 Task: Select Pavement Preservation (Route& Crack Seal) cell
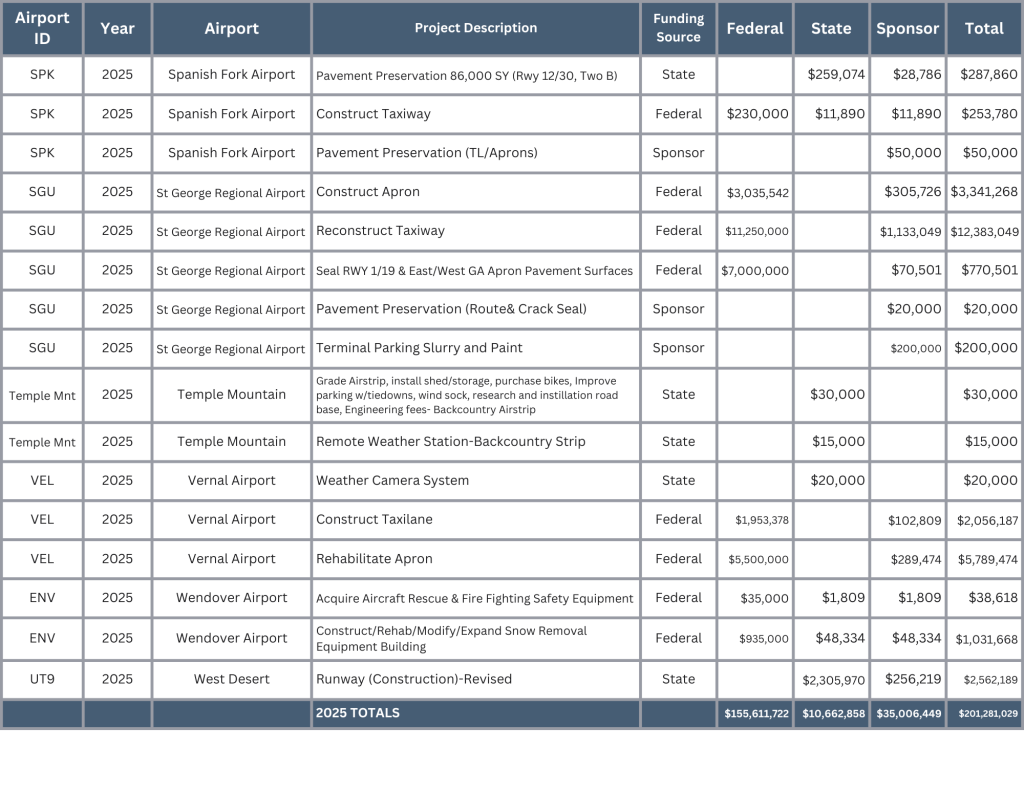[x=475, y=309]
